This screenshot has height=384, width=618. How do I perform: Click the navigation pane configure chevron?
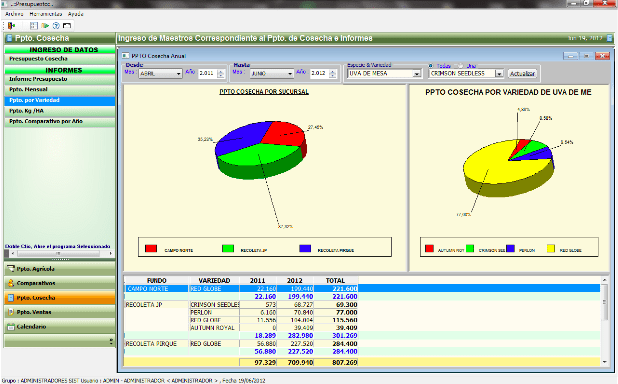[111, 341]
